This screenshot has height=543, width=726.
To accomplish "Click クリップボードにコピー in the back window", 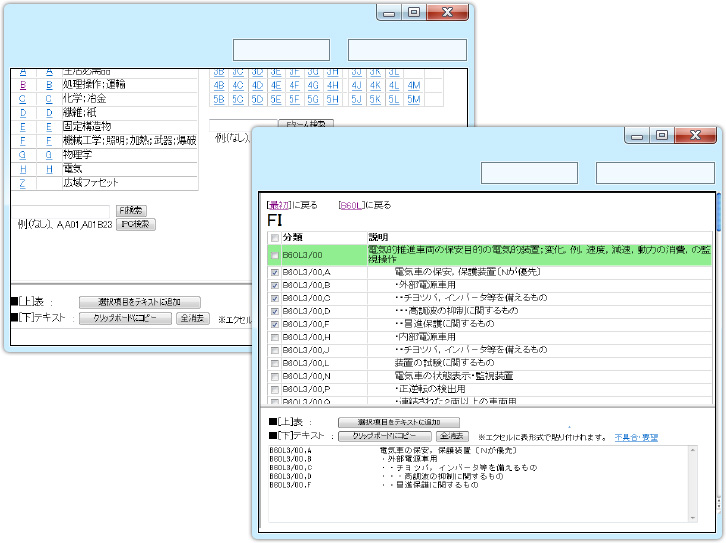I will 125,318.
